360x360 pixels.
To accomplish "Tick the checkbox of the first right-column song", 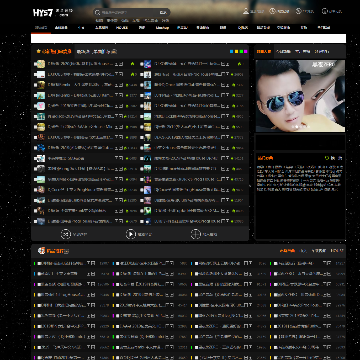I will (x=142, y=64).
